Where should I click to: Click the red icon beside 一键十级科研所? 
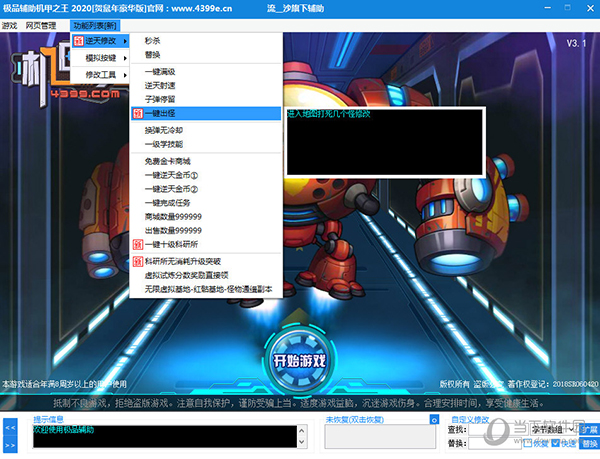tap(137, 244)
